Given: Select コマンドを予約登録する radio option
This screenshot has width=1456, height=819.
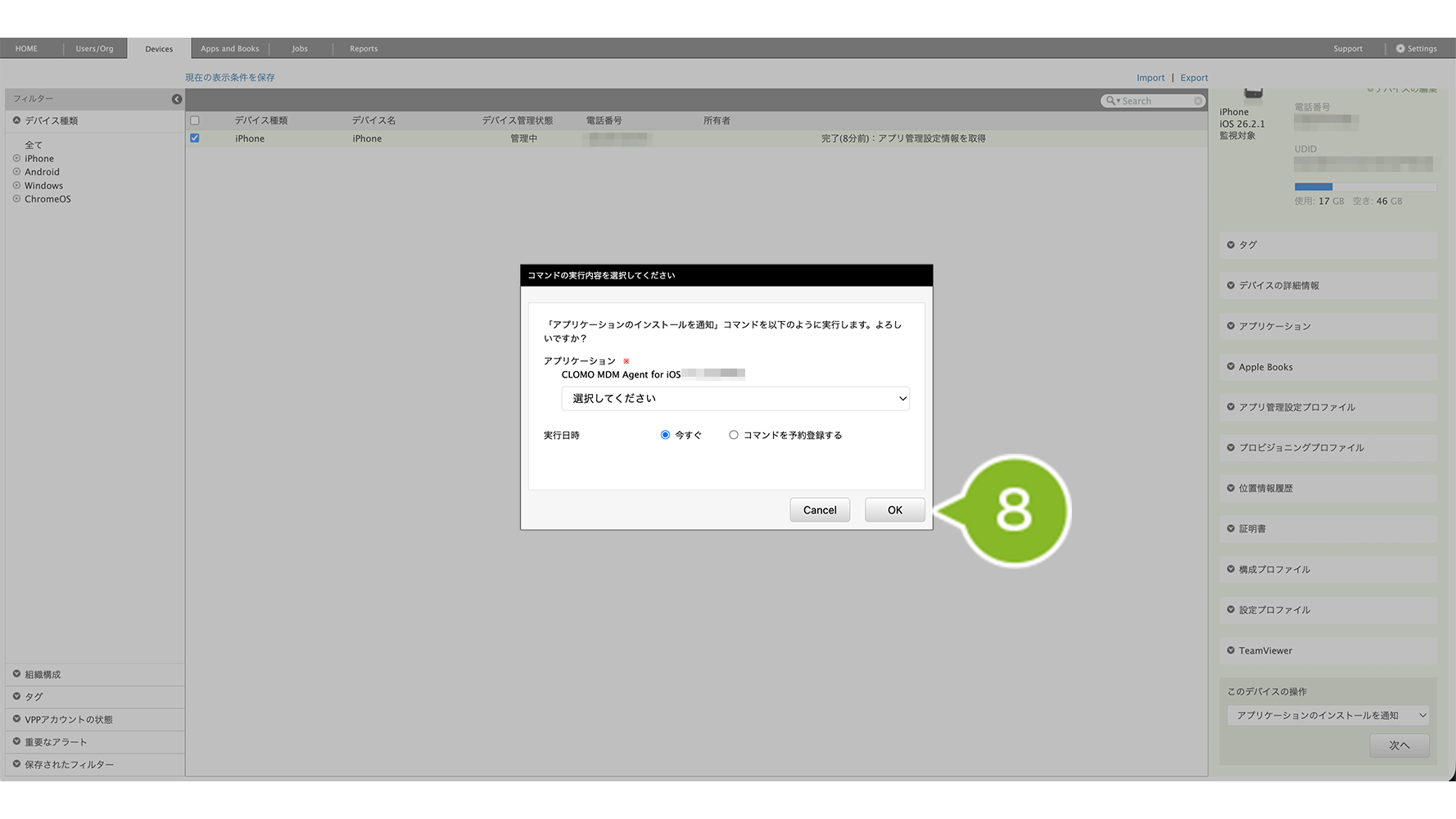Looking at the screenshot, I should coord(734,435).
